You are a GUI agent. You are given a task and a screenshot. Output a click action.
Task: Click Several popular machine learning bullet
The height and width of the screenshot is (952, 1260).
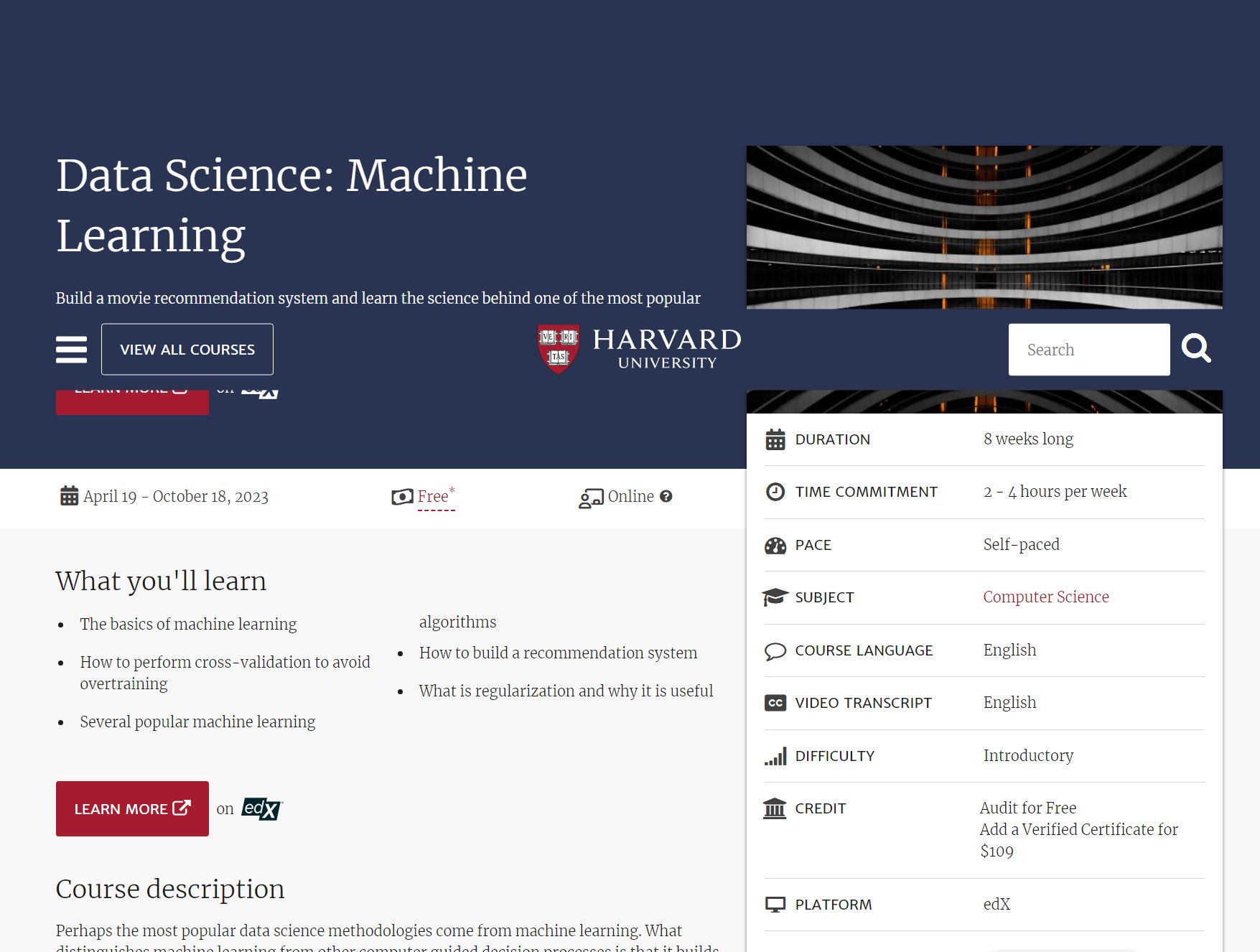click(197, 722)
